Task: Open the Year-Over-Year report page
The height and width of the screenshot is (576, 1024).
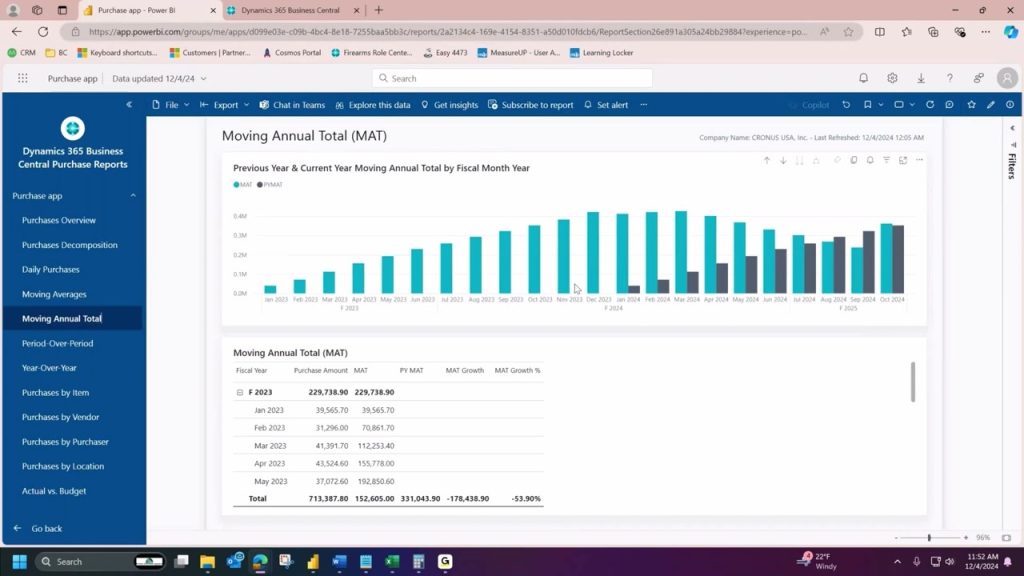Action: pos(49,368)
